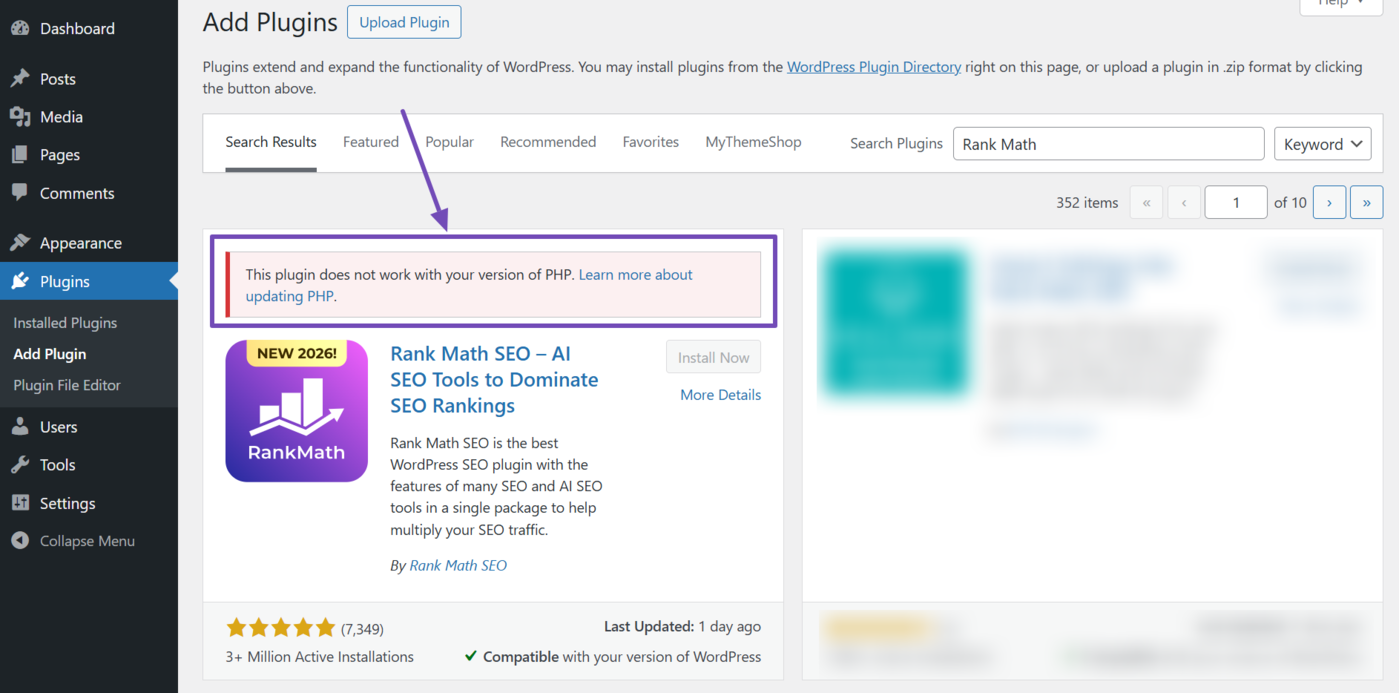Click the Plugins plug icon
The height and width of the screenshot is (693, 1399).
click(20, 281)
